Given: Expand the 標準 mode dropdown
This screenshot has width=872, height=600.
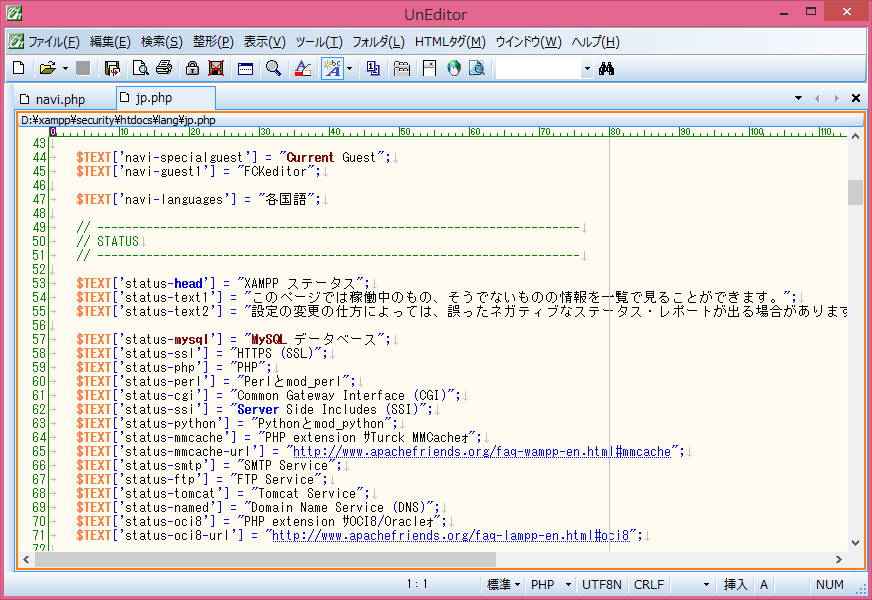Looking at the screenshot, I should click(x=502, y=584).
